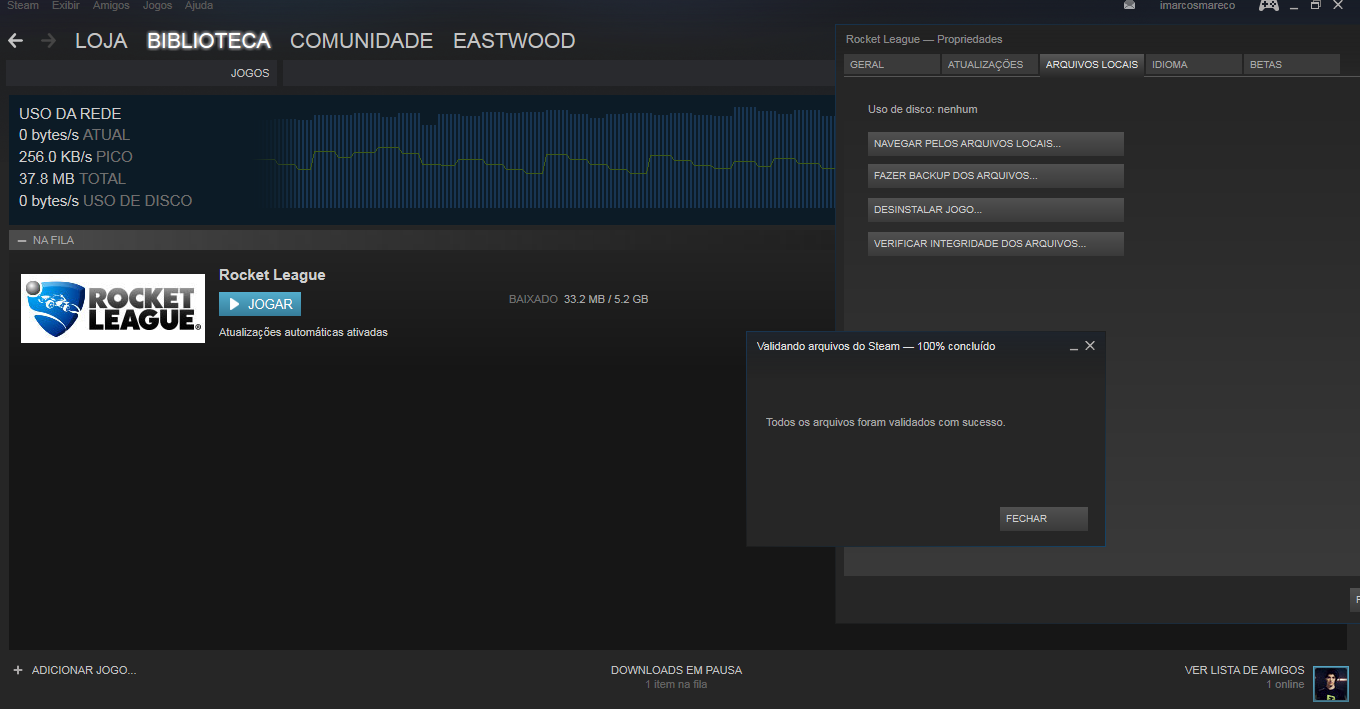Click Desinstalar jogo button
This screenshot has width=1360, height=709.
996,210
